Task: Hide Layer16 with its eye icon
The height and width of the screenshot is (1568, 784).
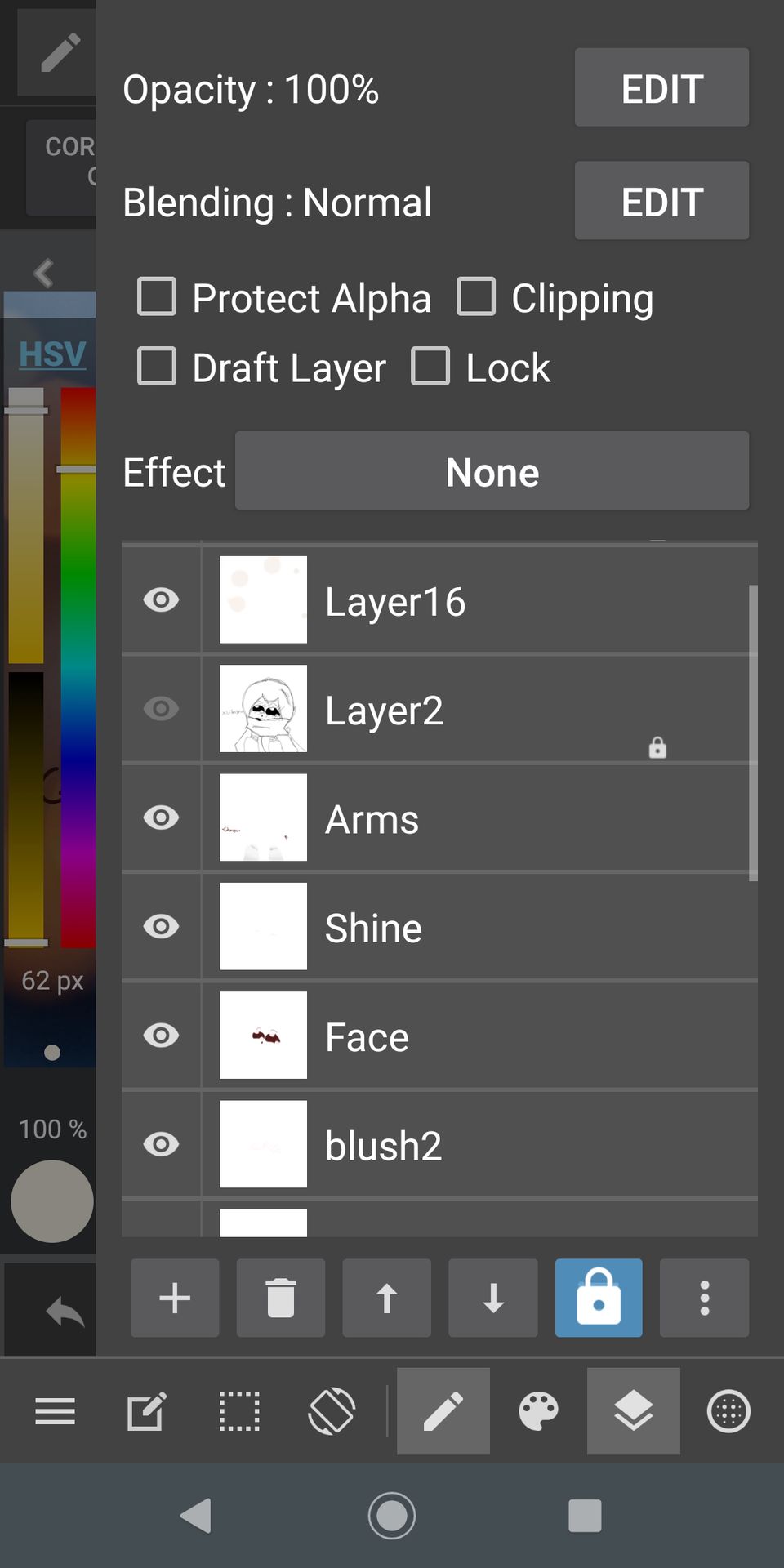Action: [161, 600]
